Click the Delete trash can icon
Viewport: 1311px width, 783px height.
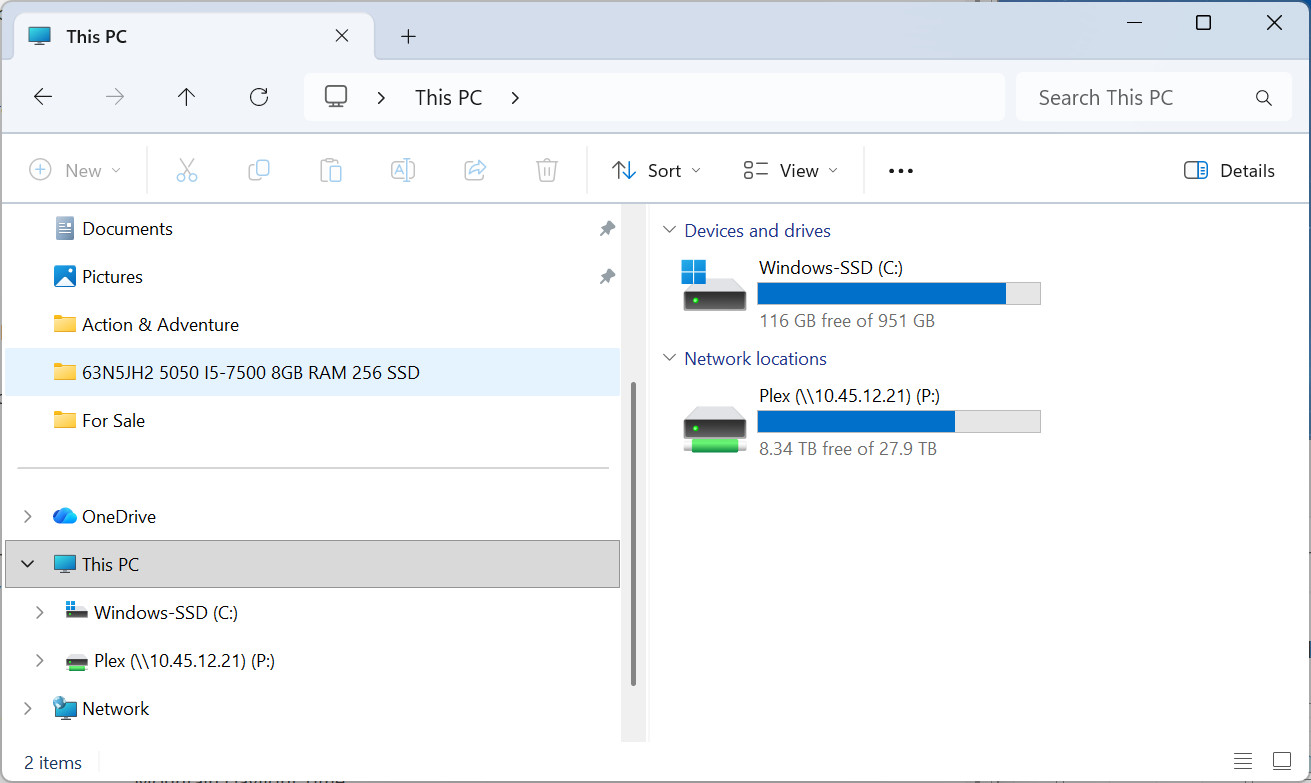[547, 170]
